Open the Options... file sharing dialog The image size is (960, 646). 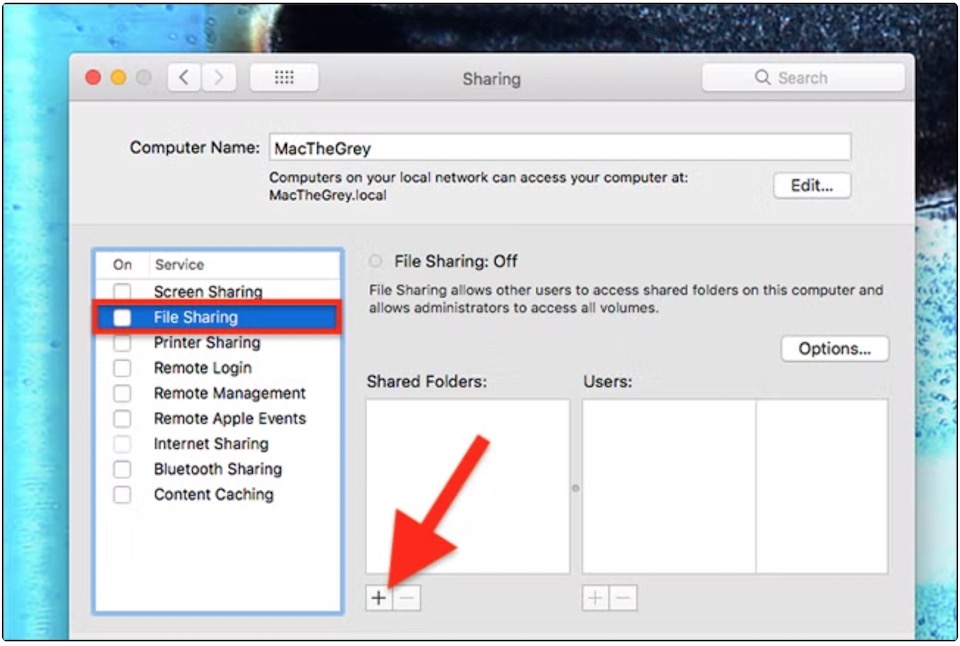tap(834, 348)
